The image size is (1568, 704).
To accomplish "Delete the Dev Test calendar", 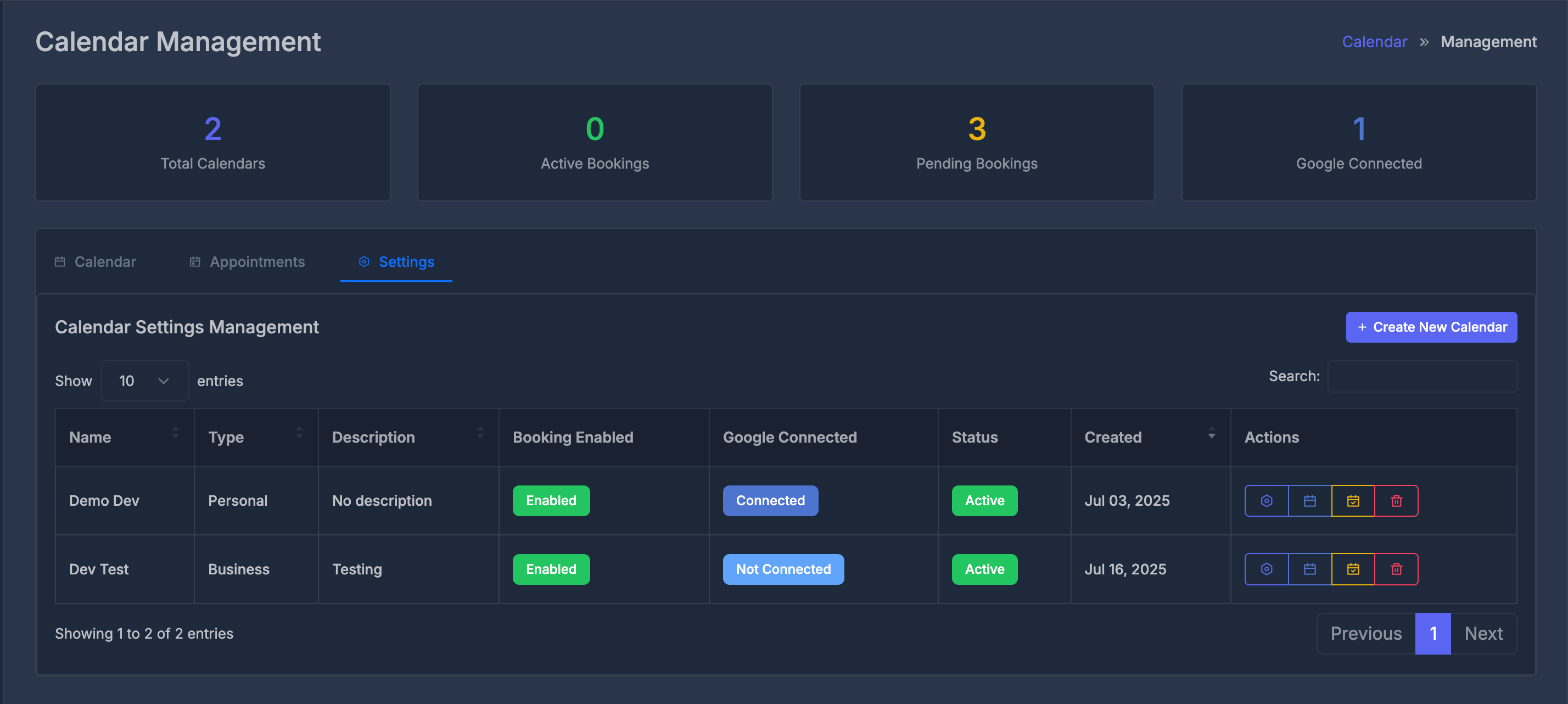I will click(1396, 569).
